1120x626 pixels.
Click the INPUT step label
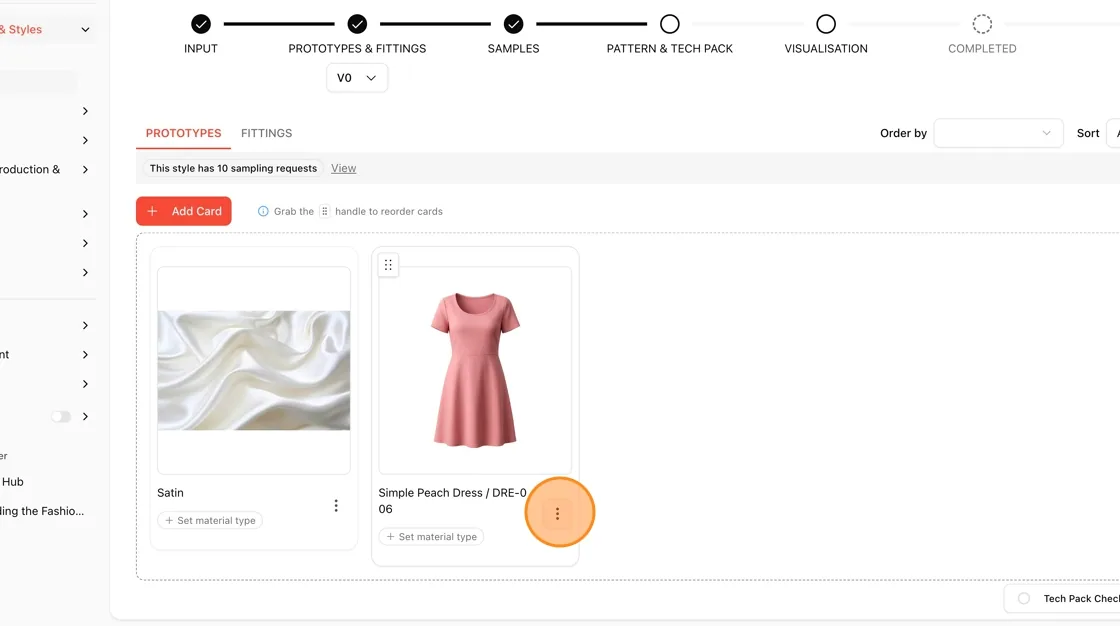201,49
